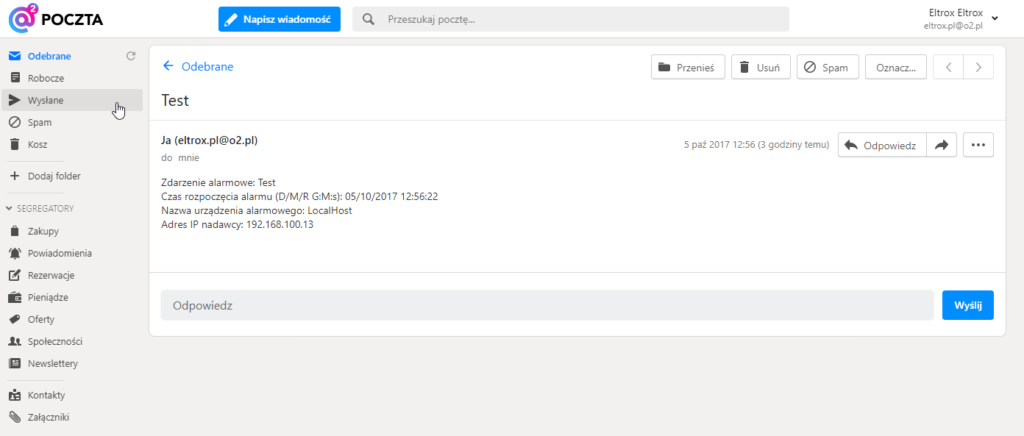The height and width of the screenshot is (436, 1024).
Task: Select the Kosz trash folder
Action: (38, 144)
